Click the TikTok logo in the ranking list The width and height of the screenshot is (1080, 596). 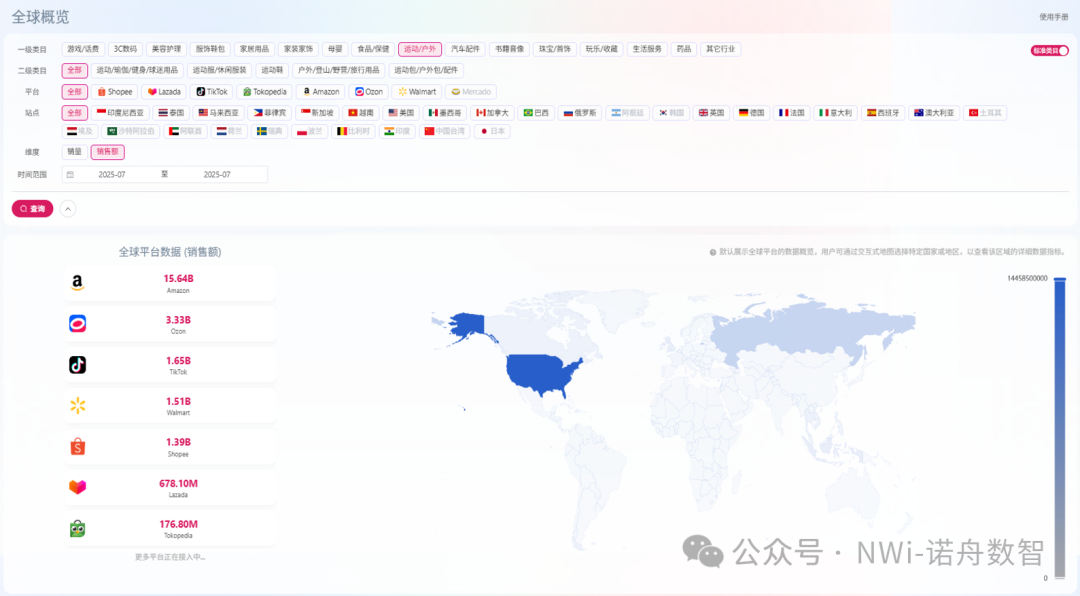tap(77, 365)
